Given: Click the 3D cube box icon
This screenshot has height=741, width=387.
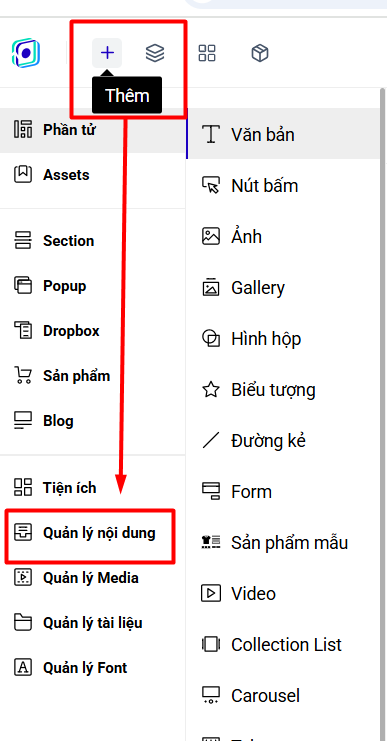Looking at the screenshot, I should [x=260, y=53].
